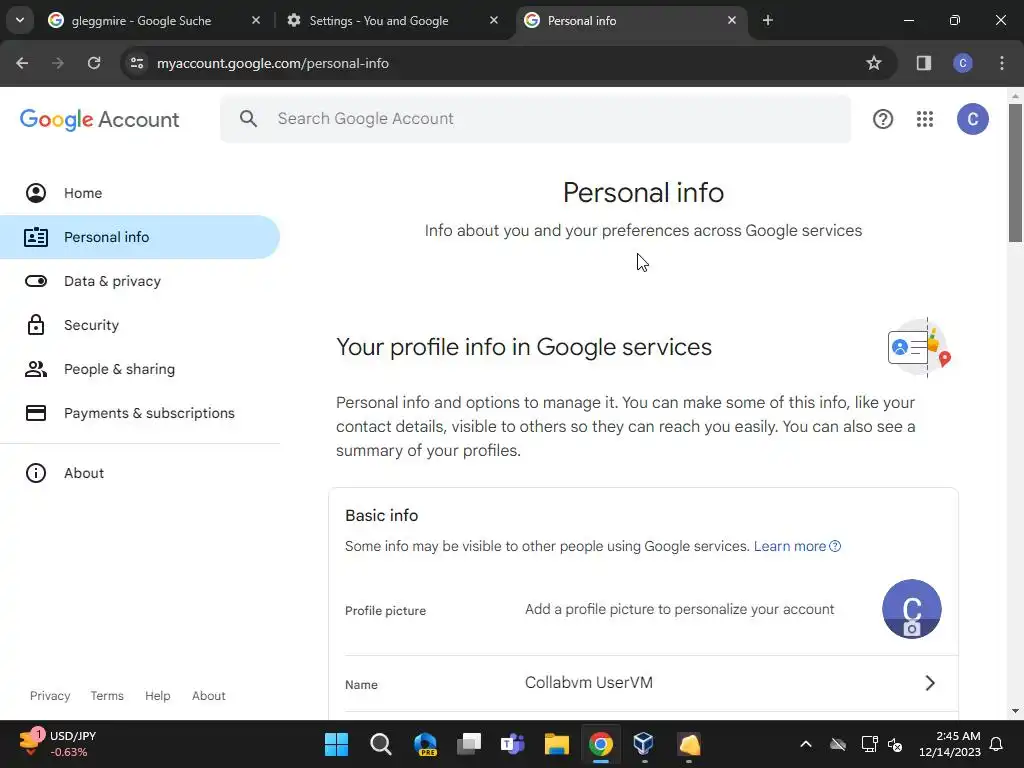
Task: Open Payments & subscriptions section
Action: tap(140, 413)
